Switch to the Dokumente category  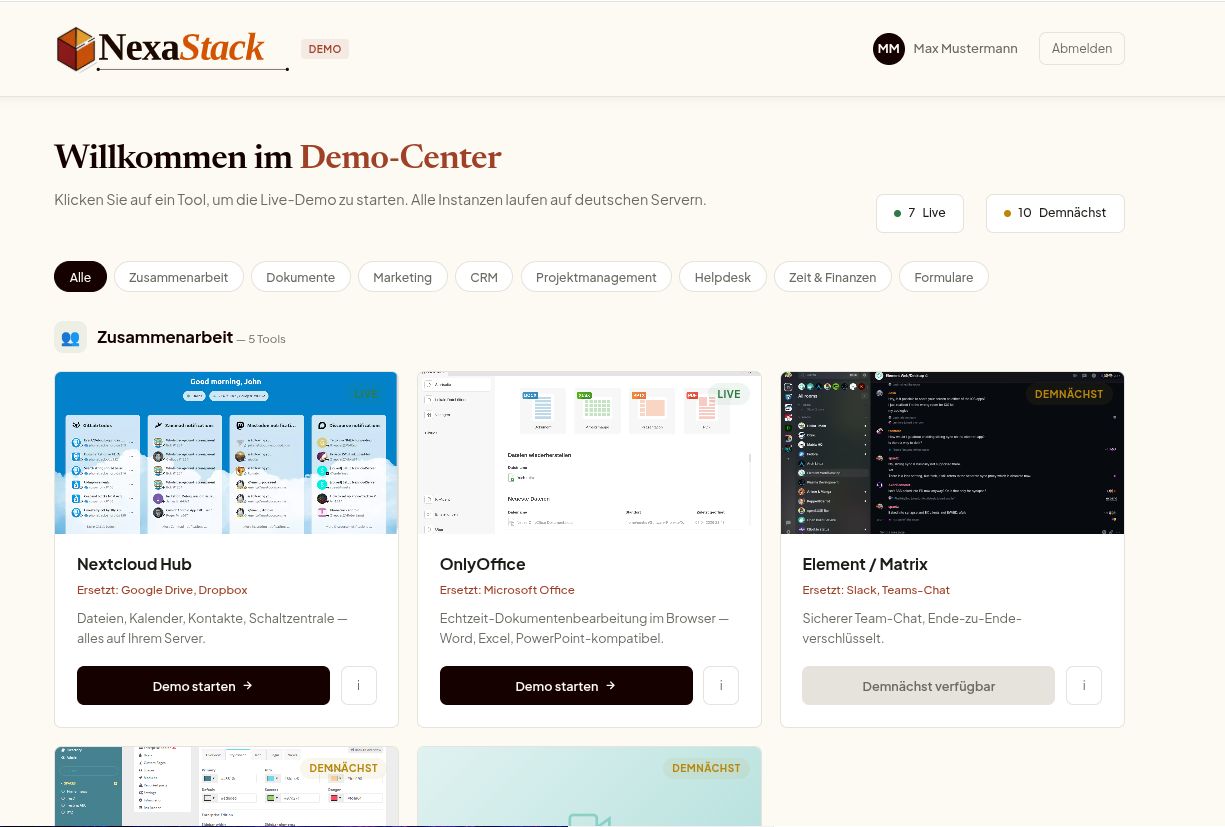[x=300, y=276]
